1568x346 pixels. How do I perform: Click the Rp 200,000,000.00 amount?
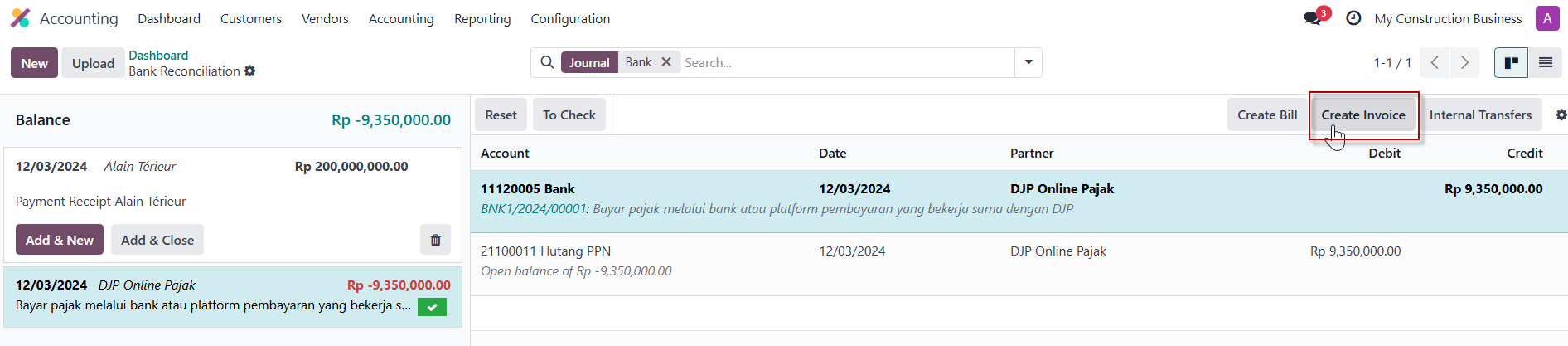[x=351, y=167]
